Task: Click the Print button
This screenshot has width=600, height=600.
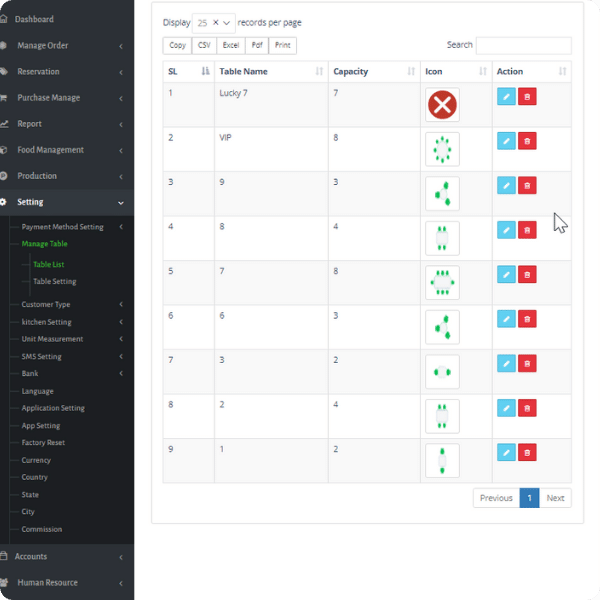Action: point(283,45)
